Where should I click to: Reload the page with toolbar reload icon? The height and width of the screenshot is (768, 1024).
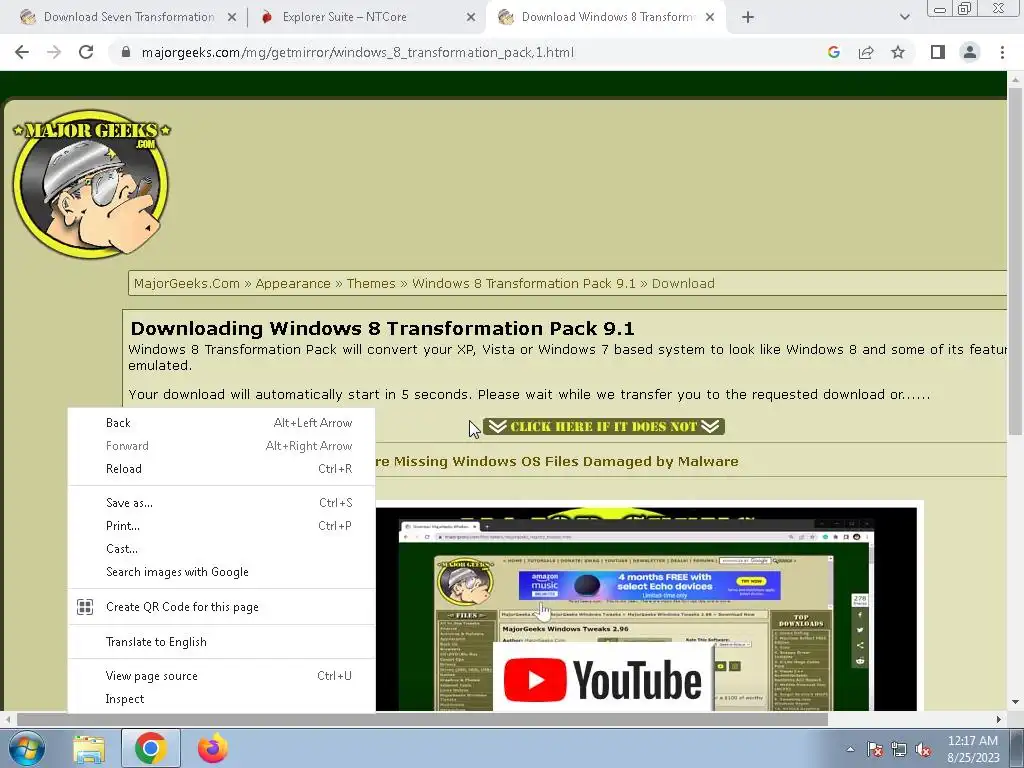coord(86,52)
